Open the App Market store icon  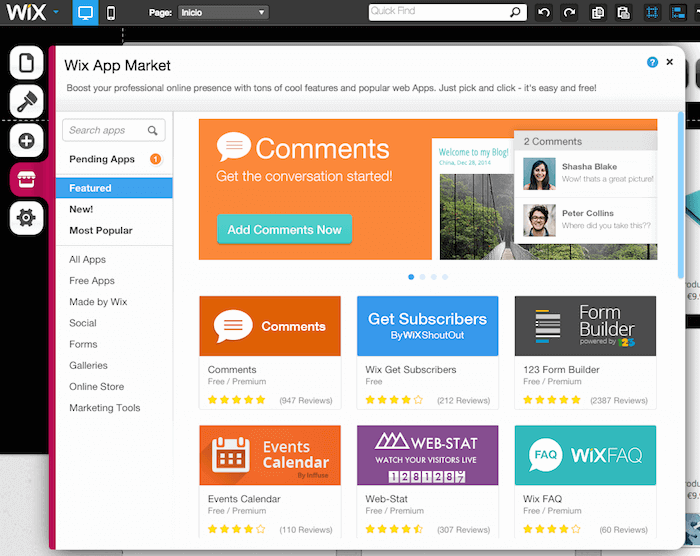click(26, 180)
